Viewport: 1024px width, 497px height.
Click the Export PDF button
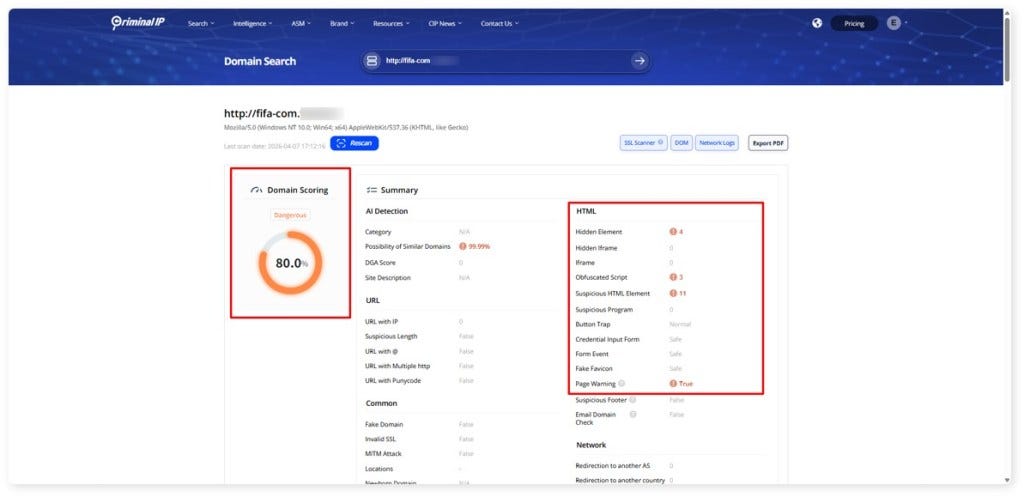pyautogui.click(x=768, y=143)
